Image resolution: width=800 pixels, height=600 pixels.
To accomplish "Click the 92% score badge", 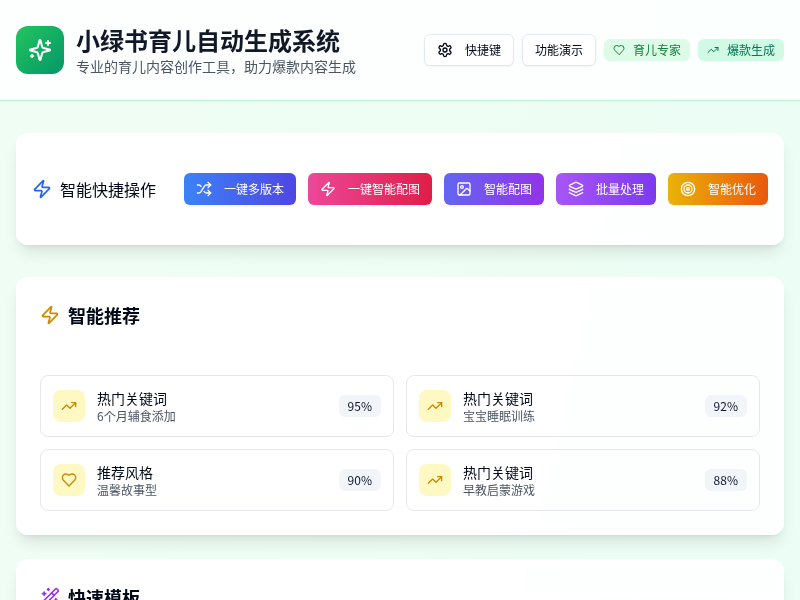I will pos(726,406).
